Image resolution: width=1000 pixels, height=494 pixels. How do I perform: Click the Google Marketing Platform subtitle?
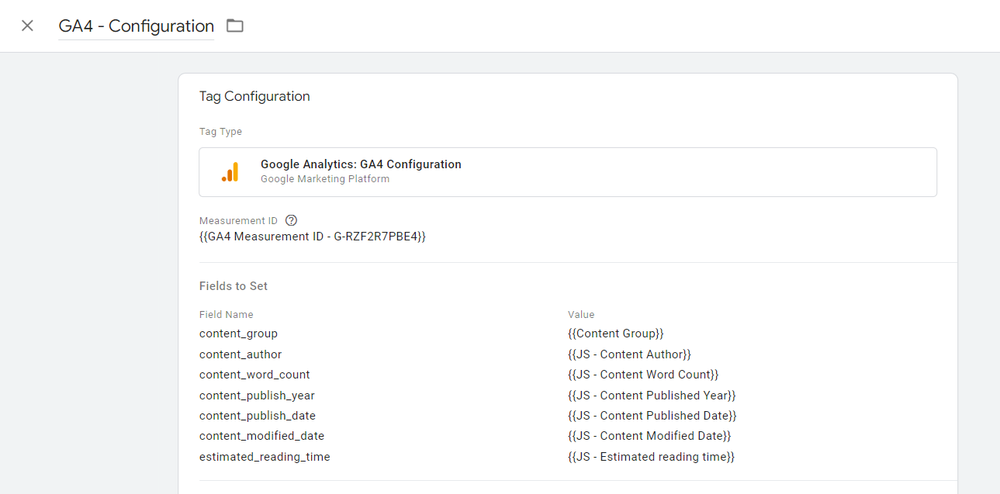point(325,179)
